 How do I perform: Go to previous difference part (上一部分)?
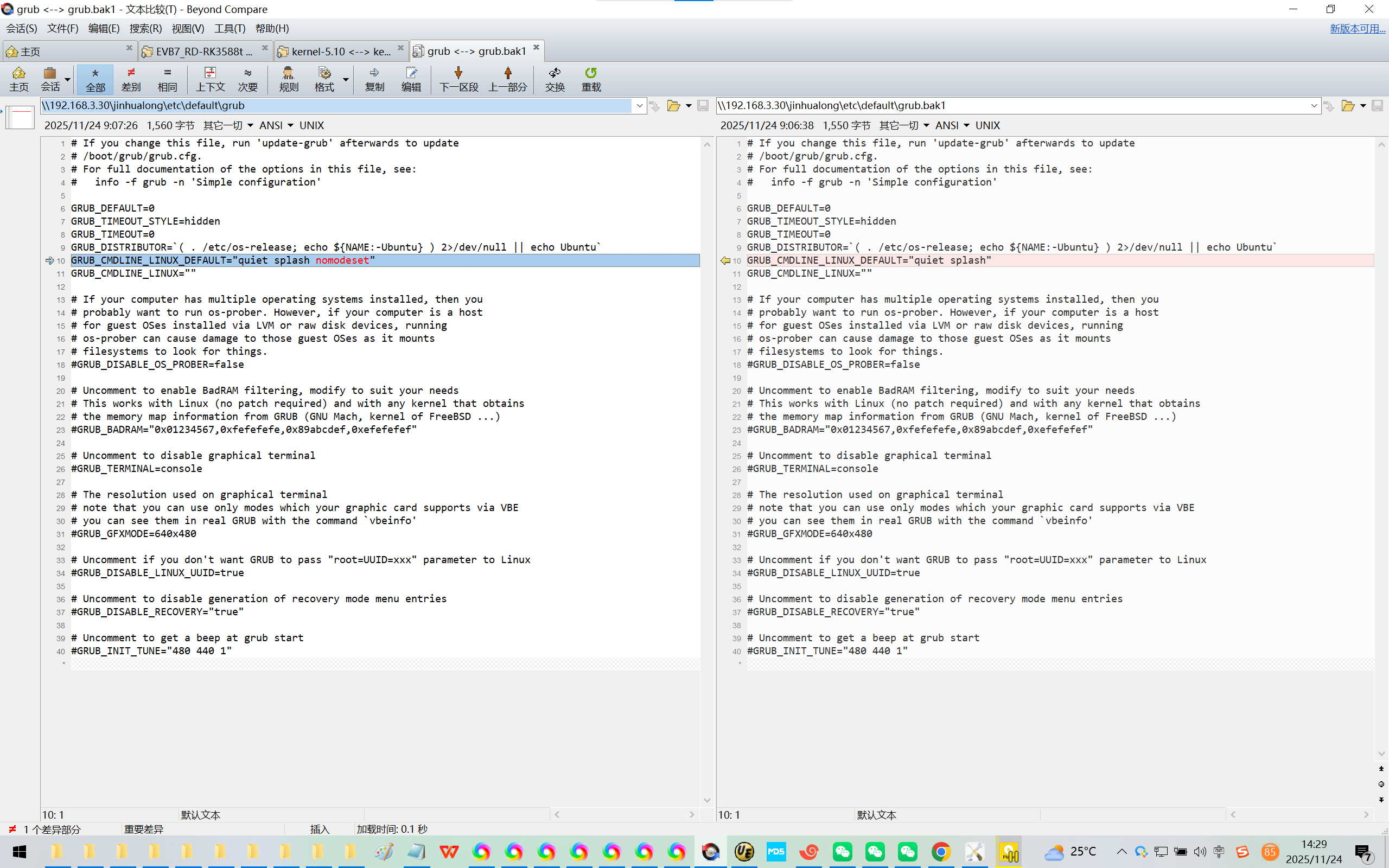(x=507, y=79)
